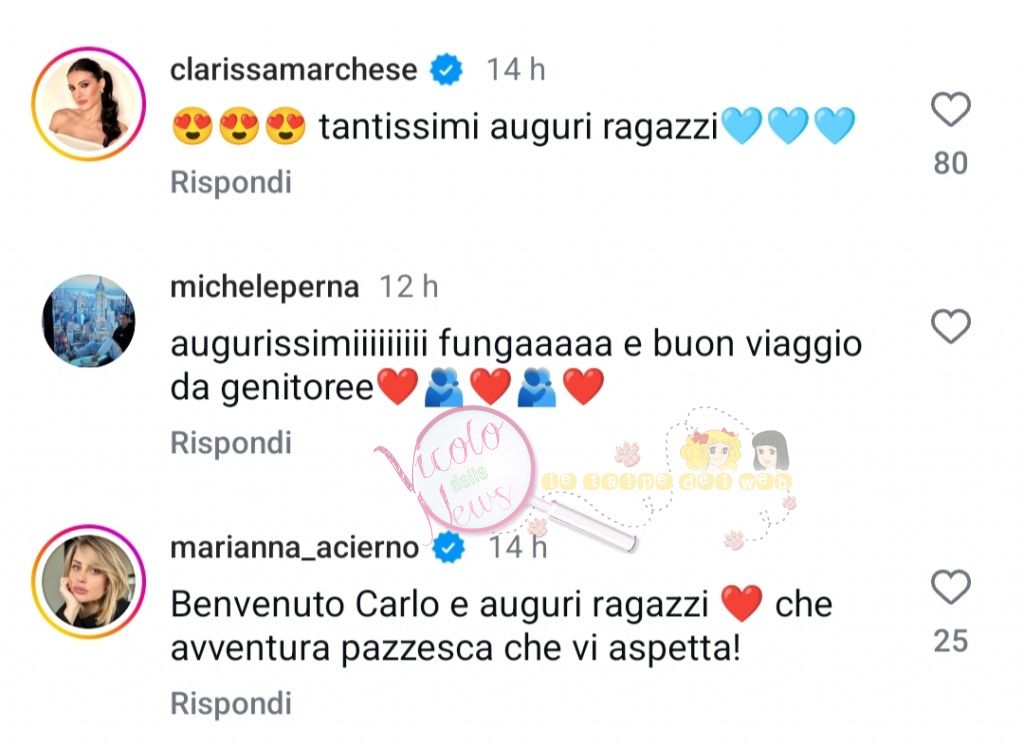Reply to clarissamarchese via Rispondi
Viewport: 1024px width, 746px height.
[x=231, y=182]
